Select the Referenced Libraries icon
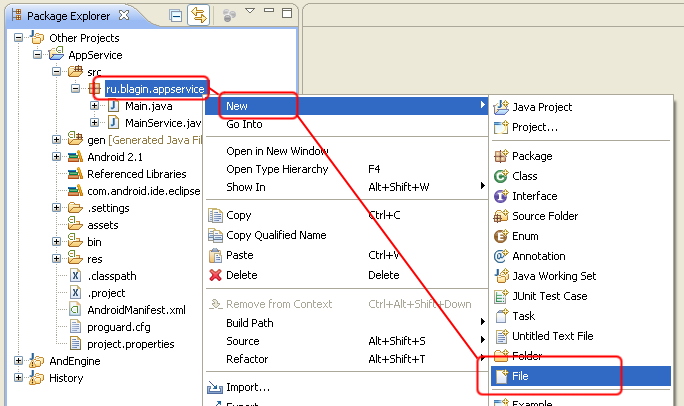The image size is (684, 406). (x=75, y=174)
